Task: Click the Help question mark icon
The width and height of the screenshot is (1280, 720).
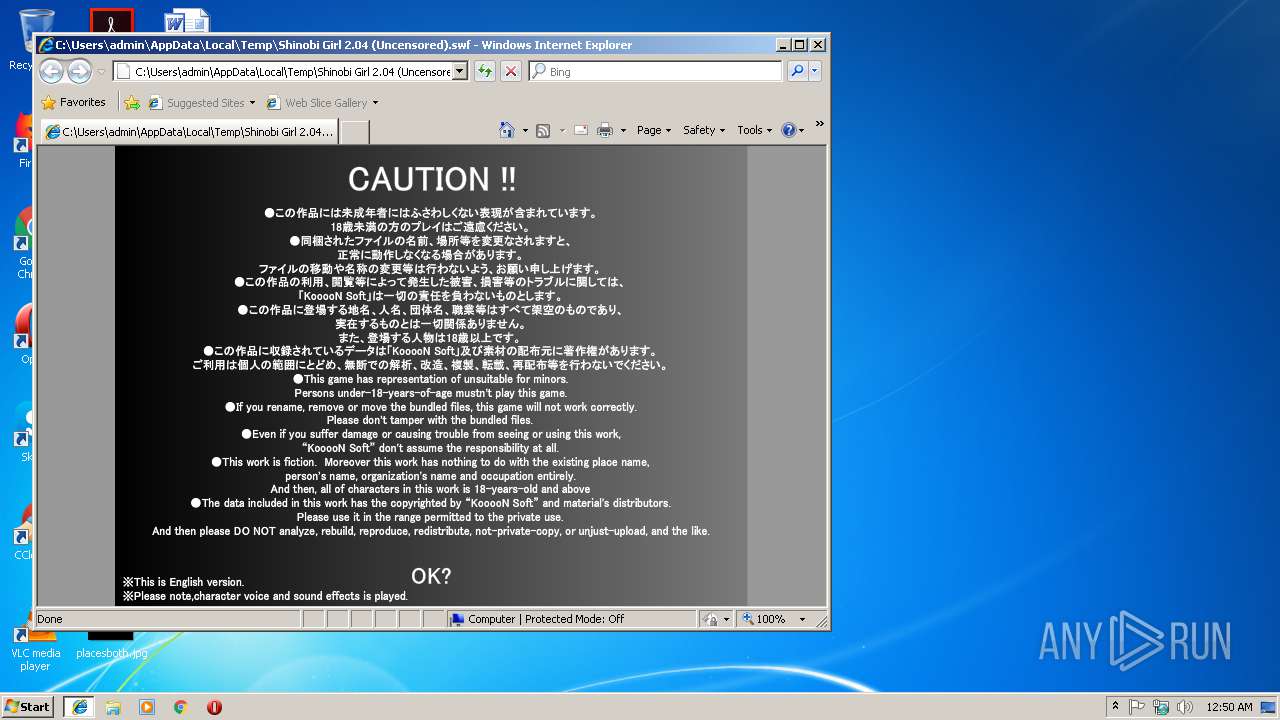Action: pyautogui.click(x=788, y=130)
